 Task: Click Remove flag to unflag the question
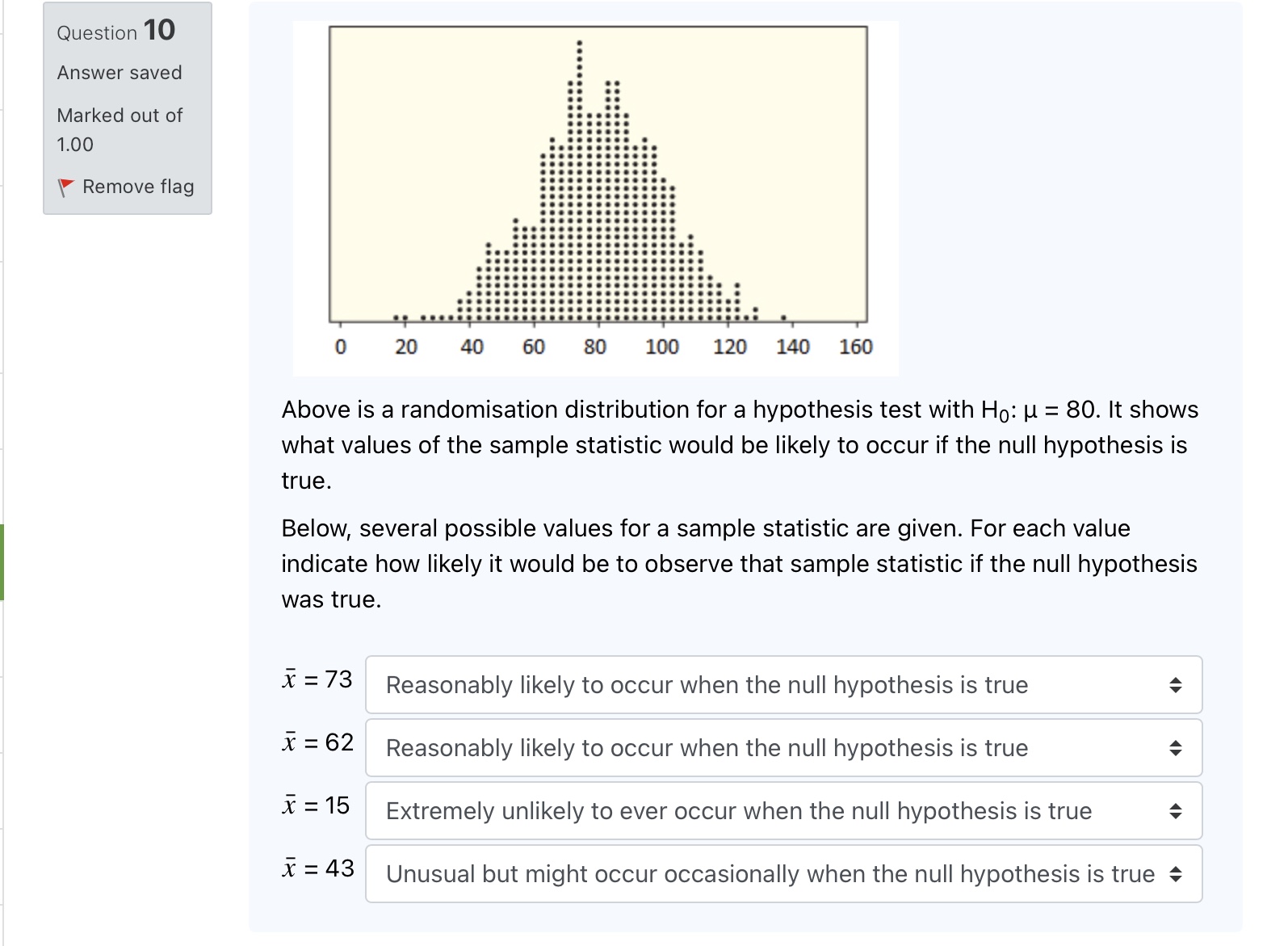137,187
